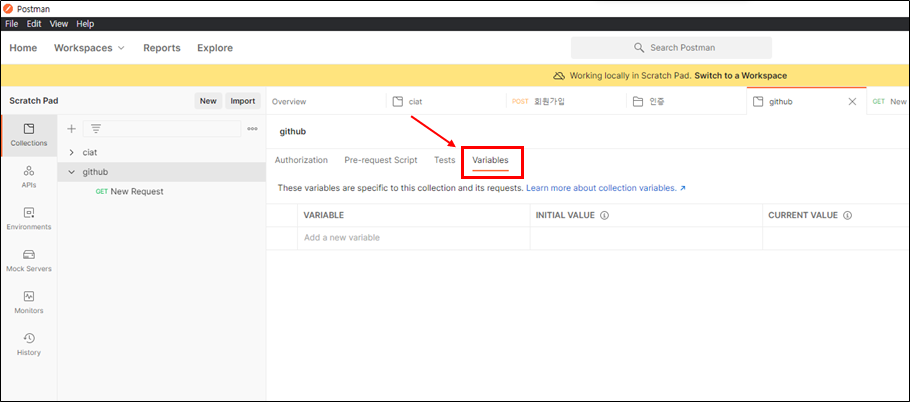Switch to the Pre-request Script tab
Screen dimensions: 910x402
(381, 160)
